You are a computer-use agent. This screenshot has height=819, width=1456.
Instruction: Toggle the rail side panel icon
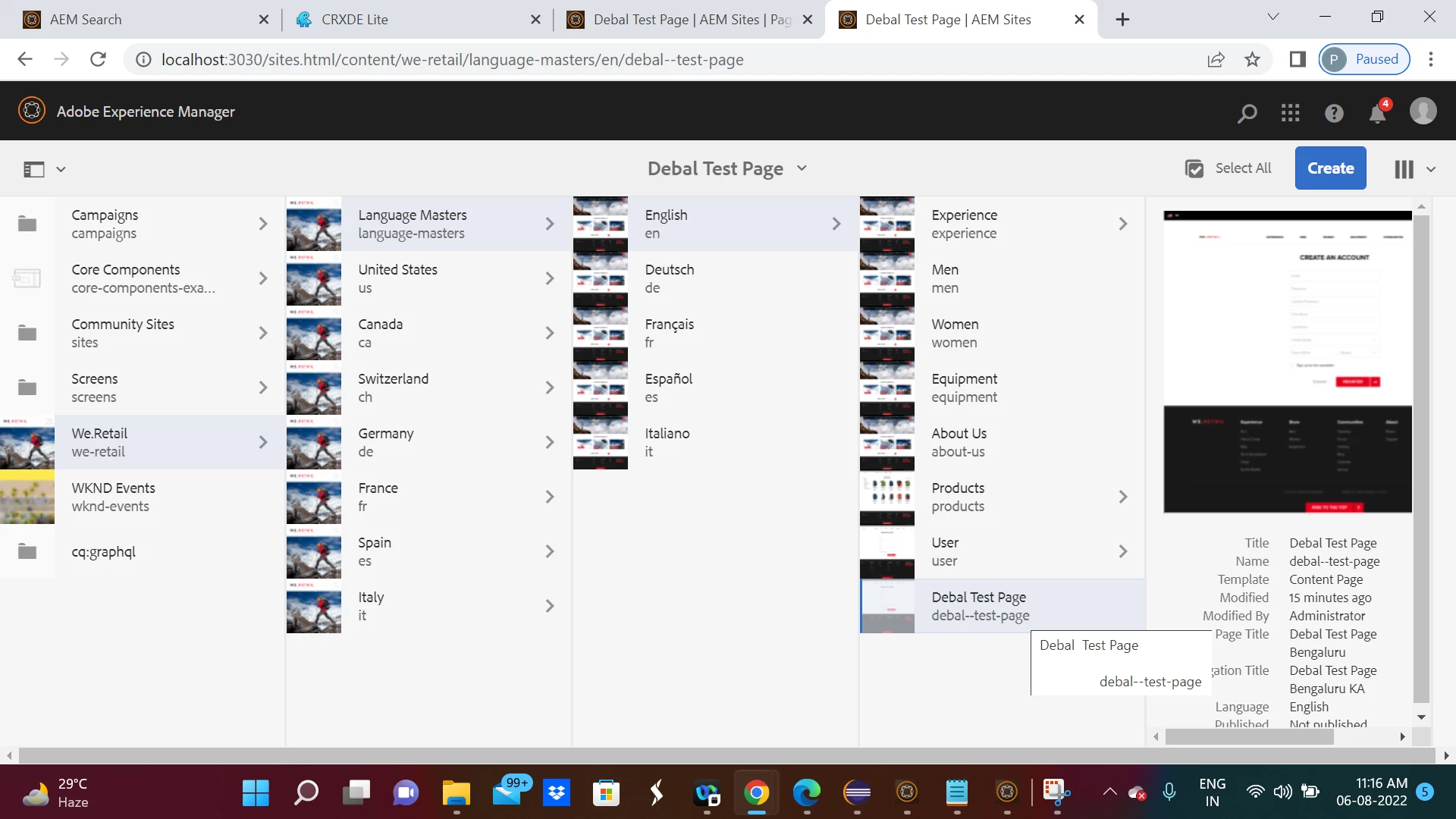click(34, 169)
